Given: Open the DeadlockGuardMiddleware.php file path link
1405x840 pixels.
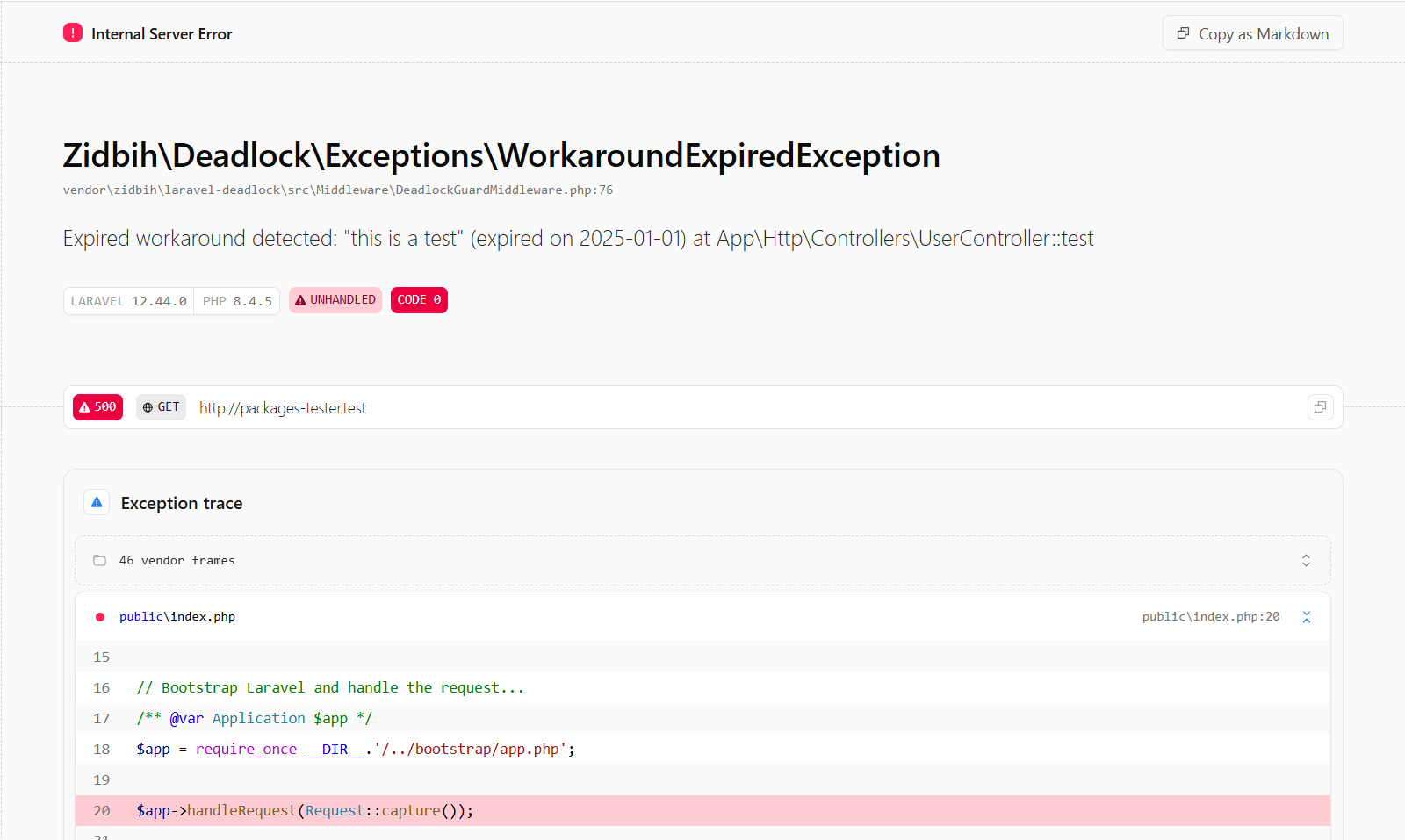Looking at the screenshot, I should pos(337,189).
